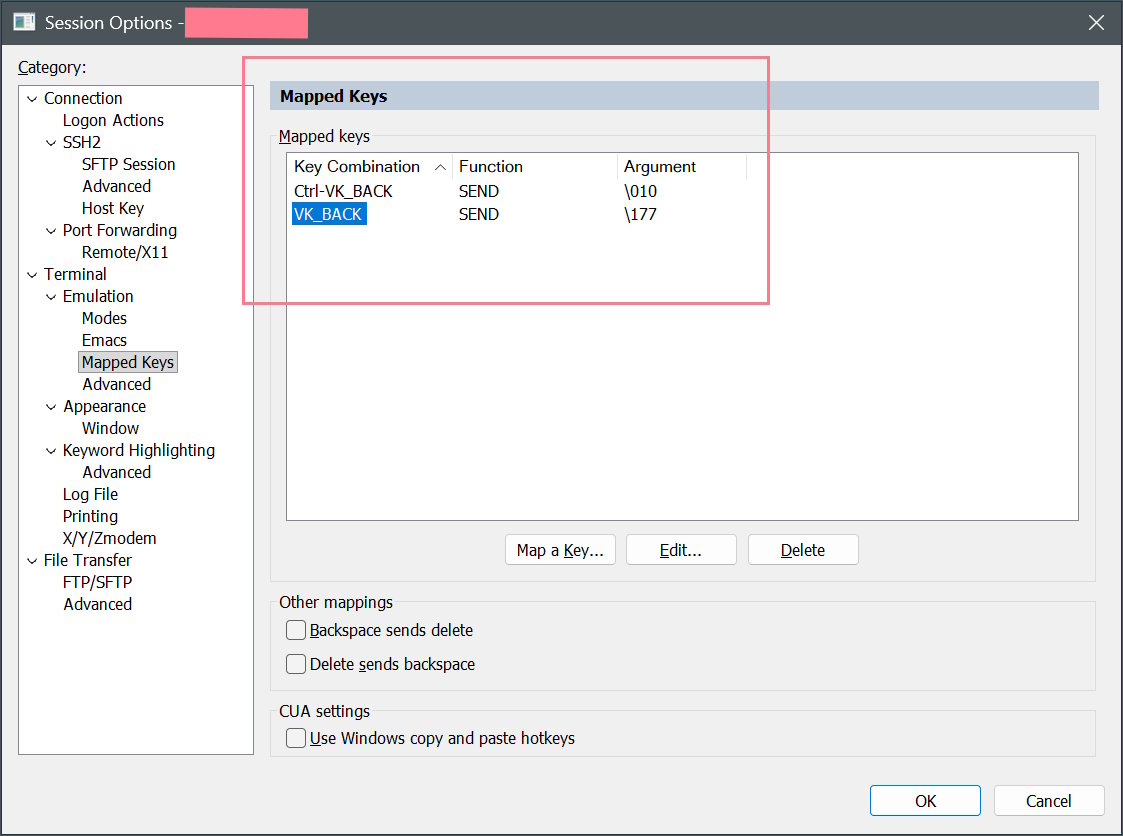Select X/Y/Zmodem category
The width and height of the screenshot is (1123, 836).
[109, 538]
